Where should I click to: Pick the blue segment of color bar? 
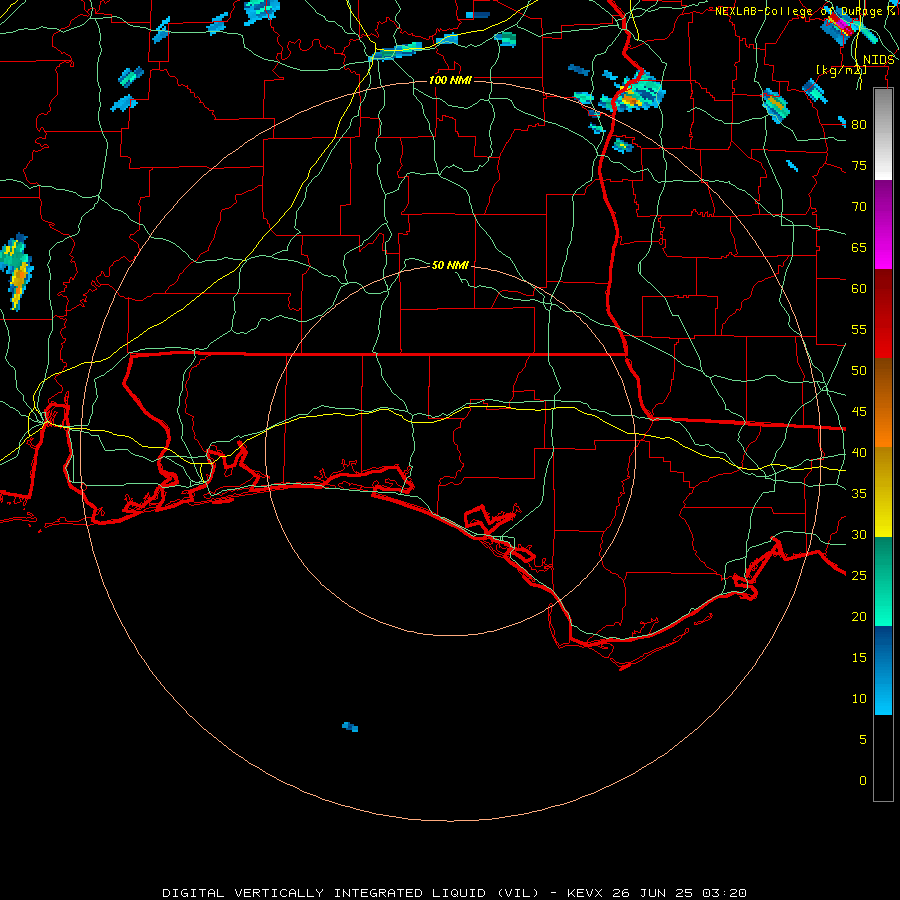tap(883, 670)
